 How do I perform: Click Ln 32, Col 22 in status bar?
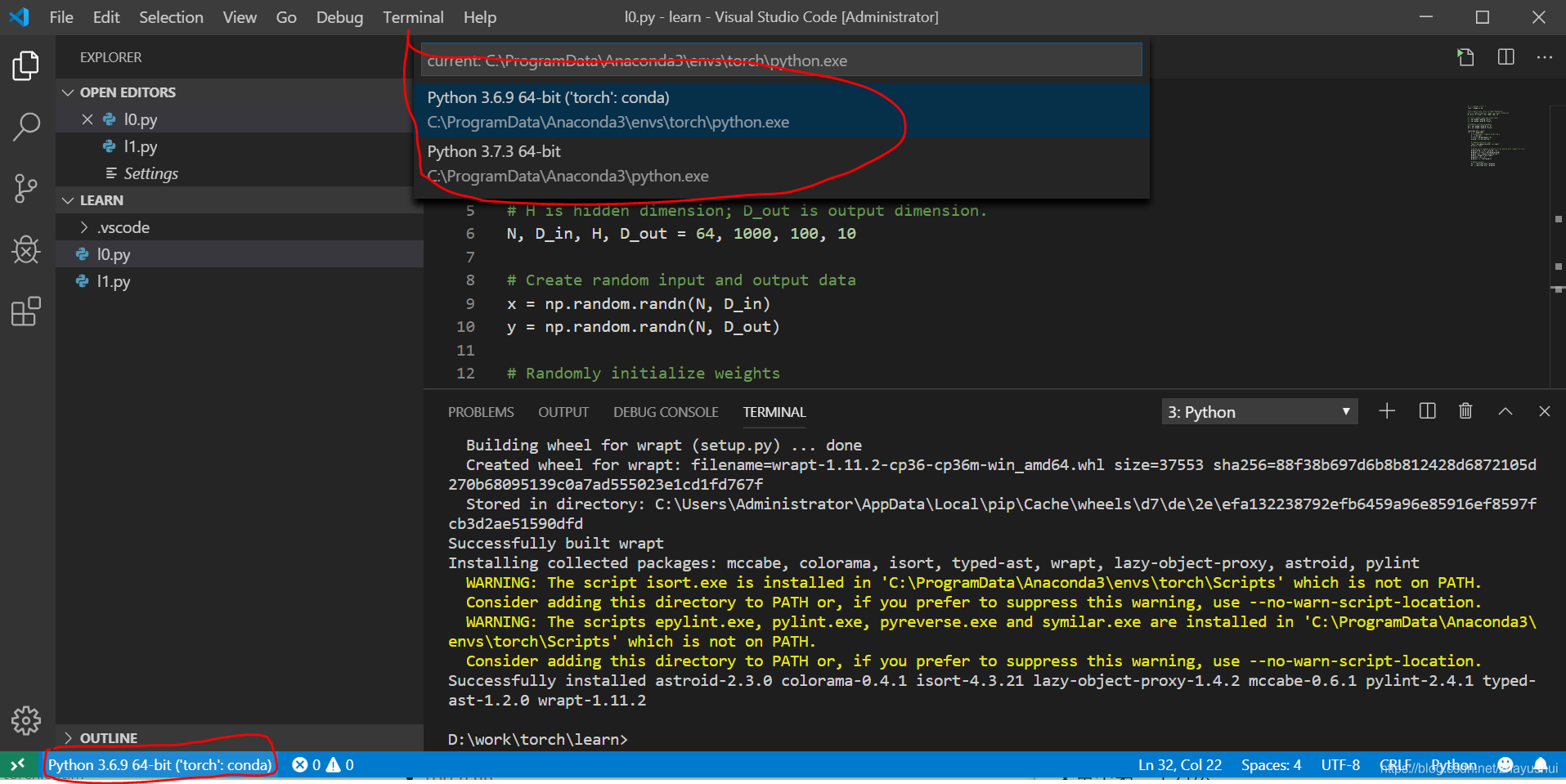1179,764
